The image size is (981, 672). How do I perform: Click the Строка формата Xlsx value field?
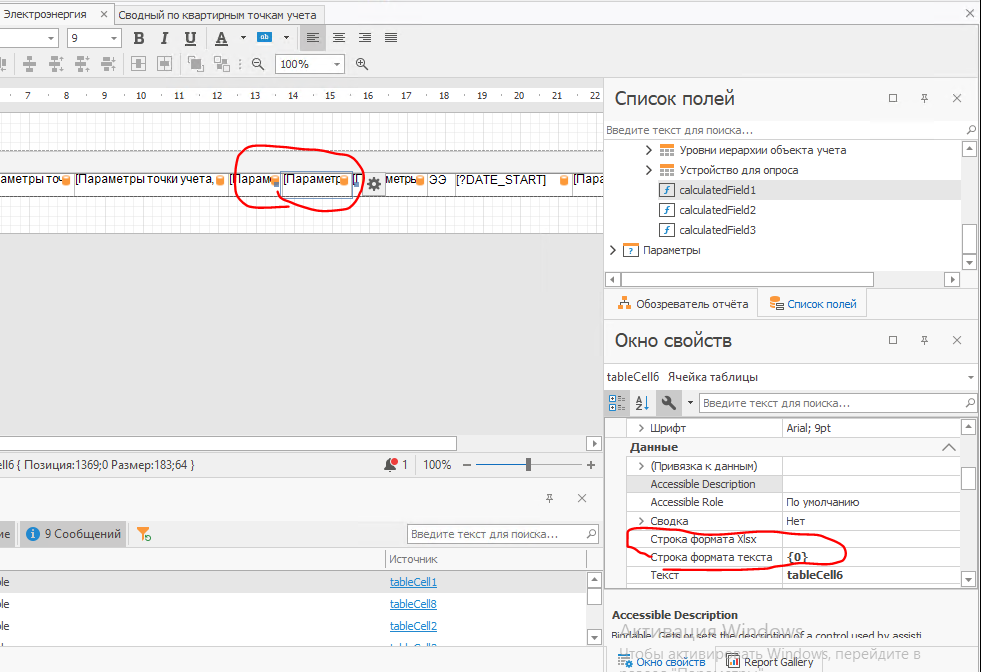pos(870,539)
